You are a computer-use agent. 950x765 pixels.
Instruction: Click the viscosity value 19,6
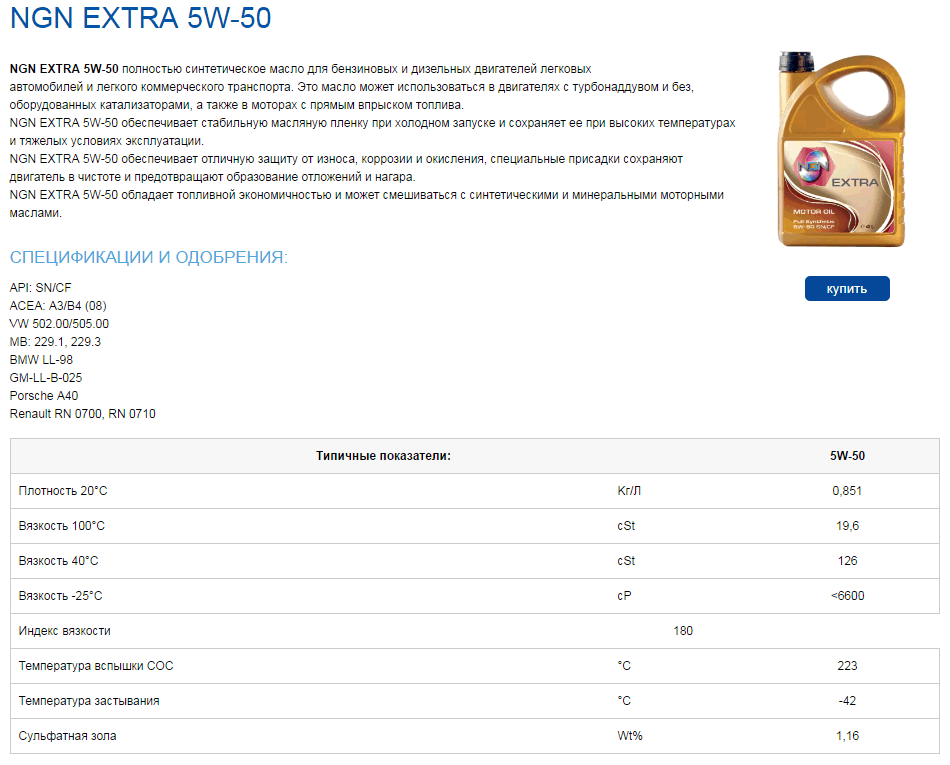(847, 526)
